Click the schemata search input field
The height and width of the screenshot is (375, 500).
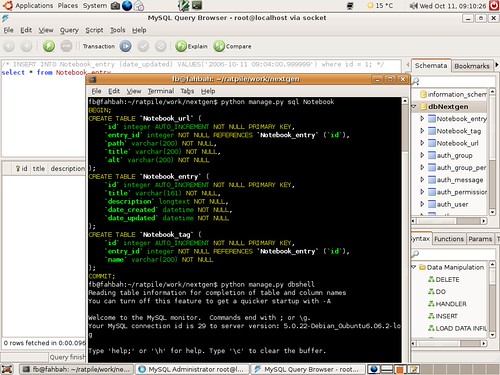point(458,81)
